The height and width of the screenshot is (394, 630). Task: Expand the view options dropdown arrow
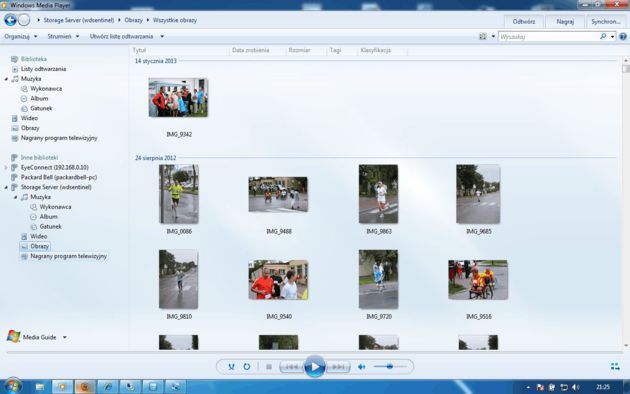493,37
